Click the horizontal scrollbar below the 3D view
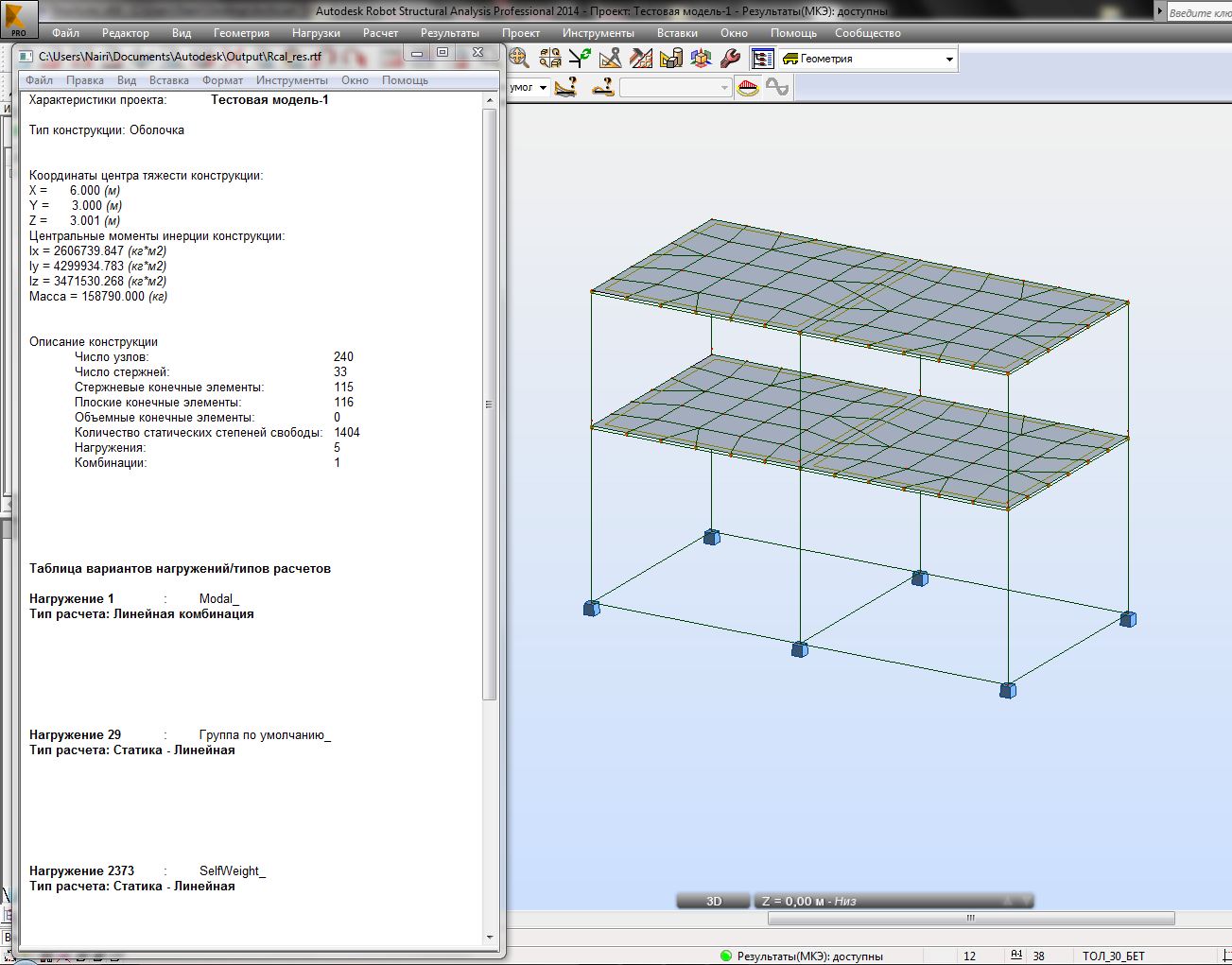The height and width of the screenshot is (965, 1232). 970,919
